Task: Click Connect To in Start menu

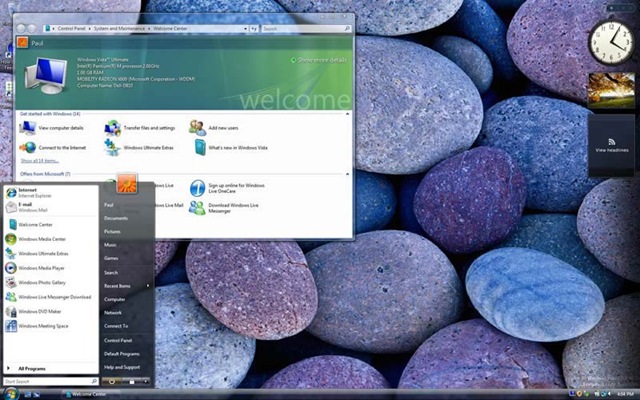Action: [116, 326]
